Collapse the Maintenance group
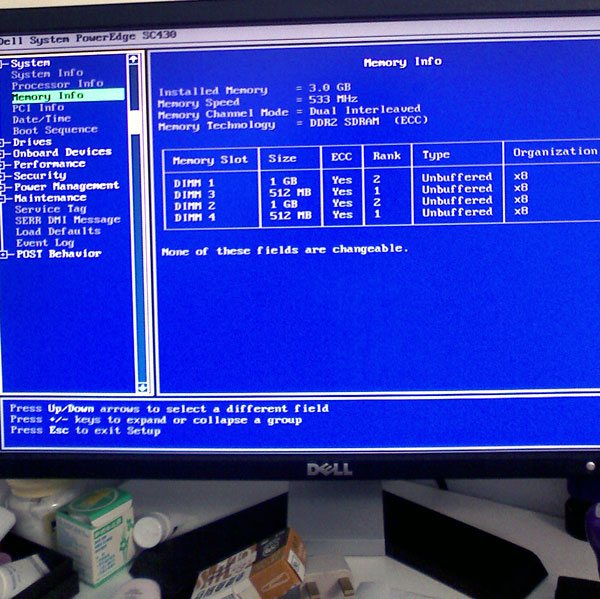 click(x=5, y=198)
